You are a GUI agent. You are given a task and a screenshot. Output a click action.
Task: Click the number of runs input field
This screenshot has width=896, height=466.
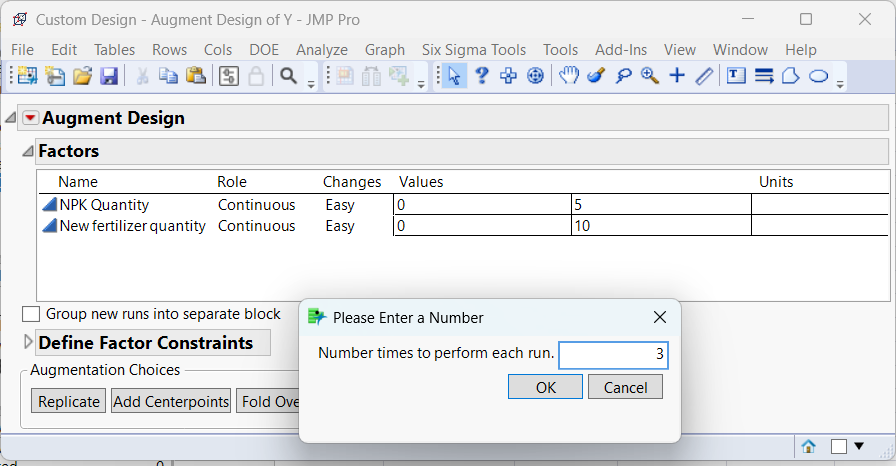(613, 355)
